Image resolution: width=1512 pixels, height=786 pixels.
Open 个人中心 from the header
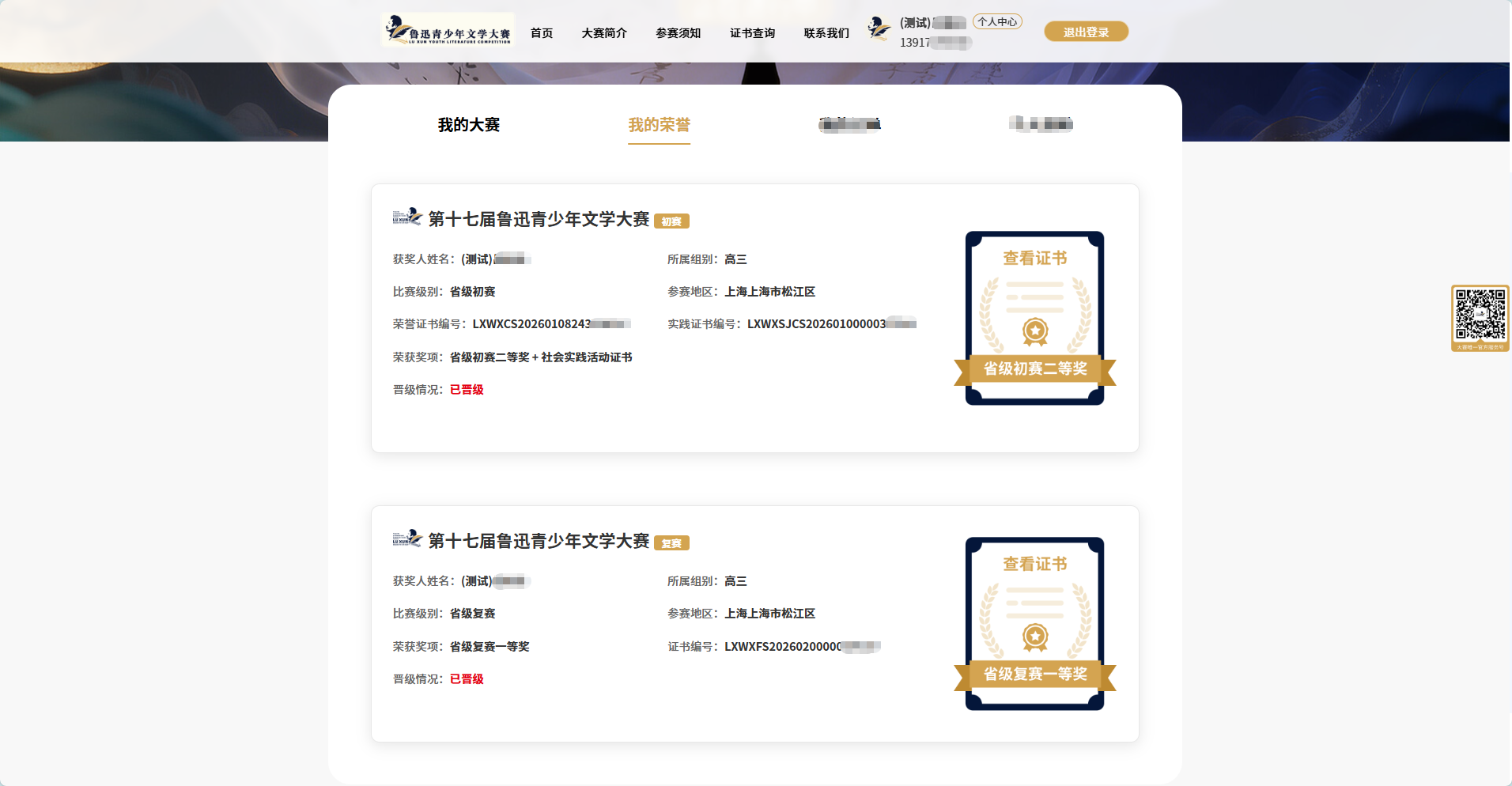click(997, 22)
